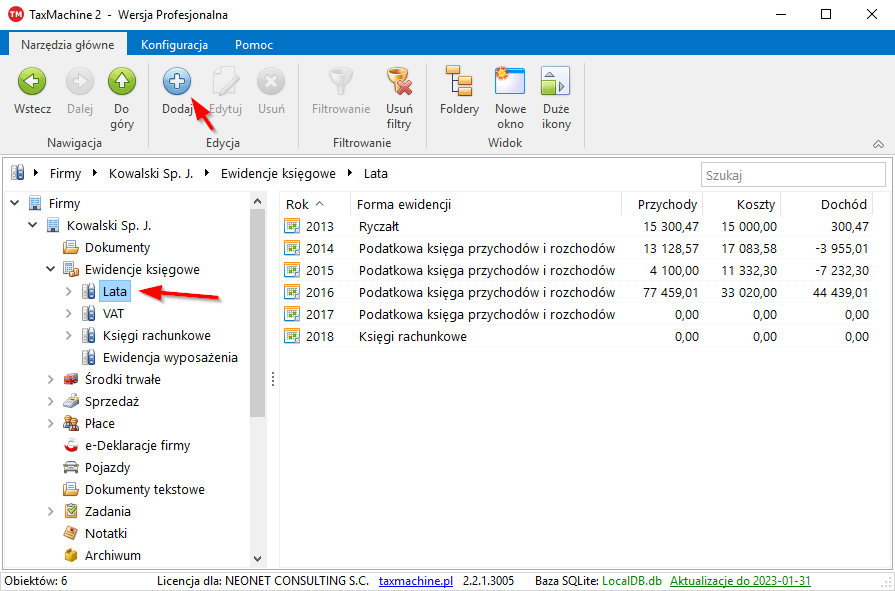
Task: Click into the Szukaj search field
Action: click(792, 175)
